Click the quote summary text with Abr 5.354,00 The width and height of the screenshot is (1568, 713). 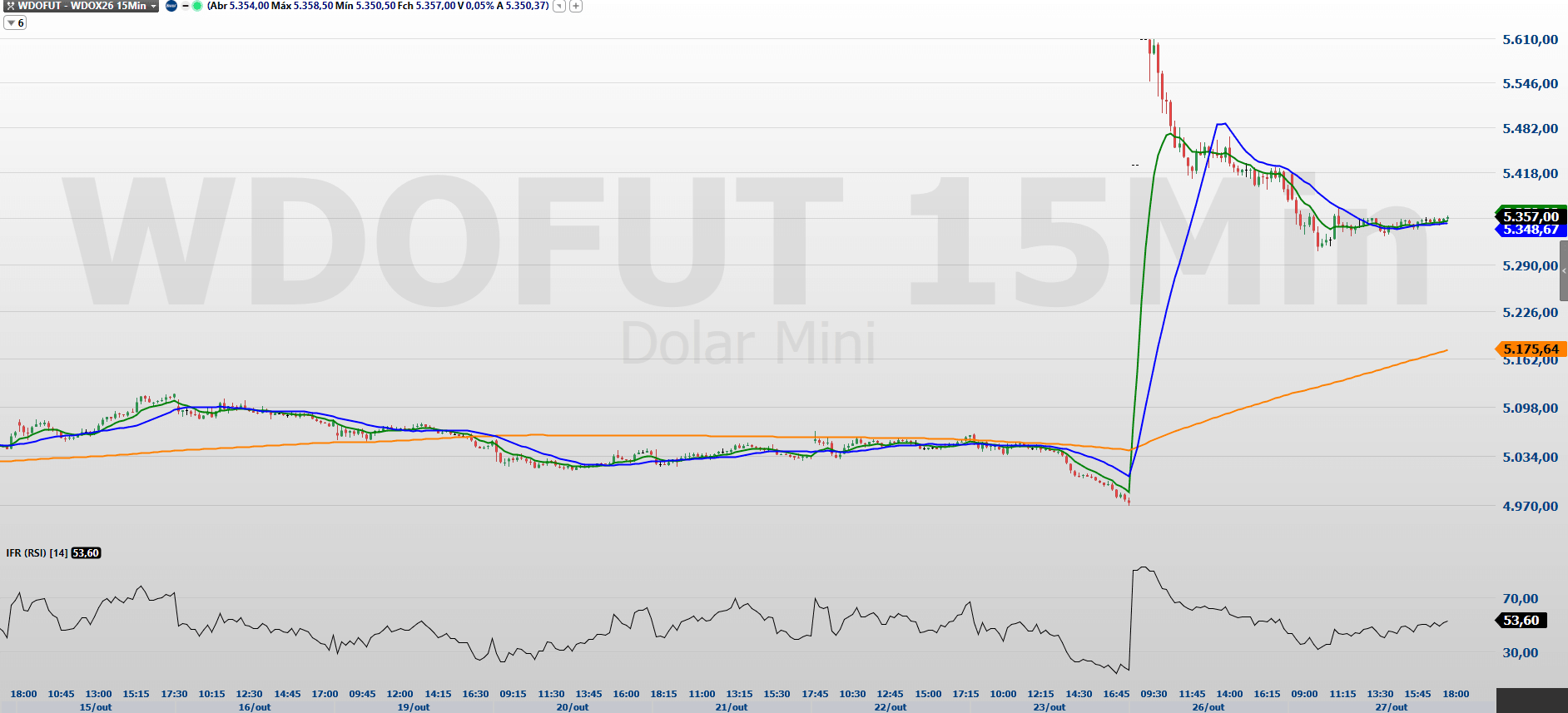(378, 6)
